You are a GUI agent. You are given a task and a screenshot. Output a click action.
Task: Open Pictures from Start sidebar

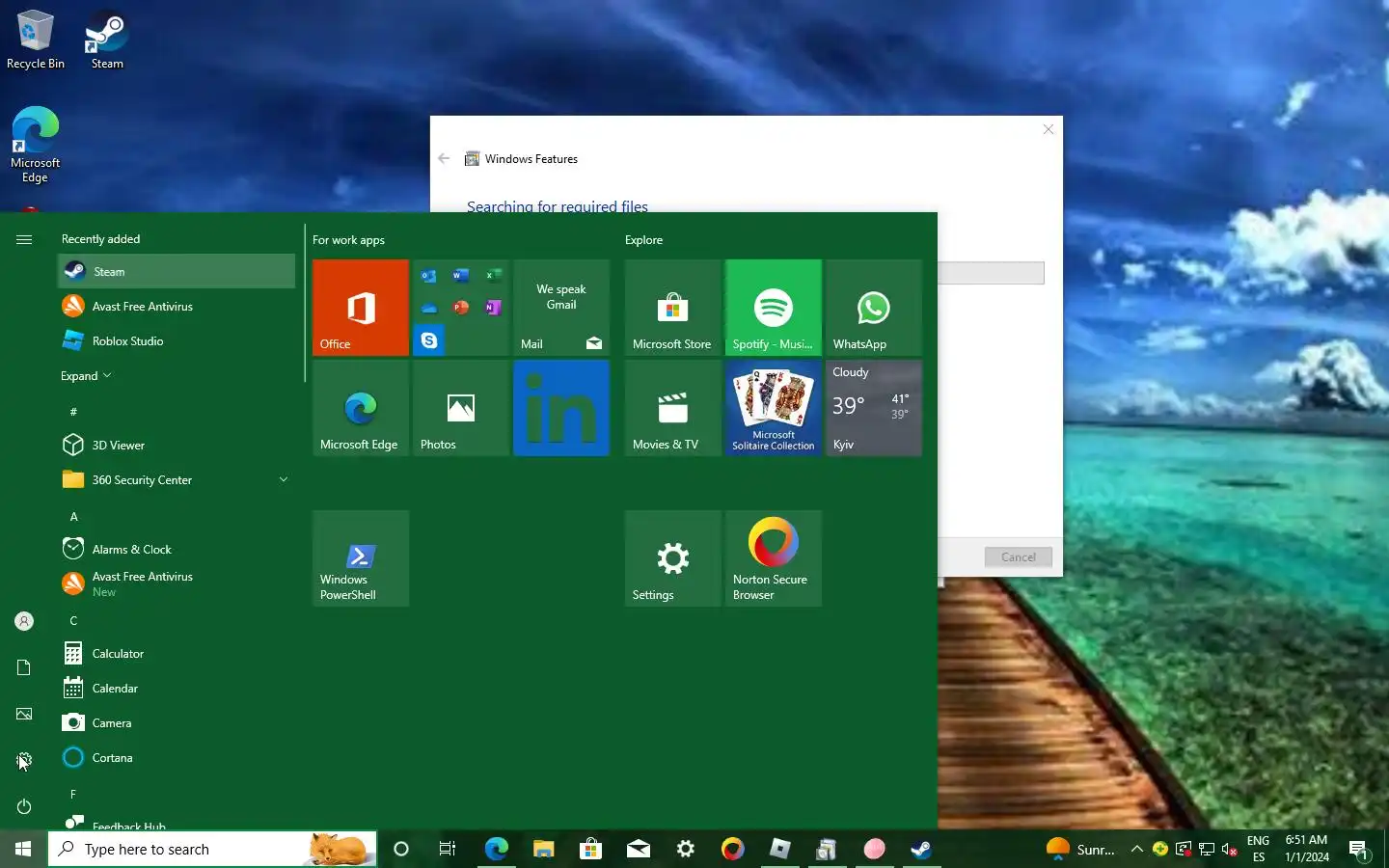click(x=24, y=714)
